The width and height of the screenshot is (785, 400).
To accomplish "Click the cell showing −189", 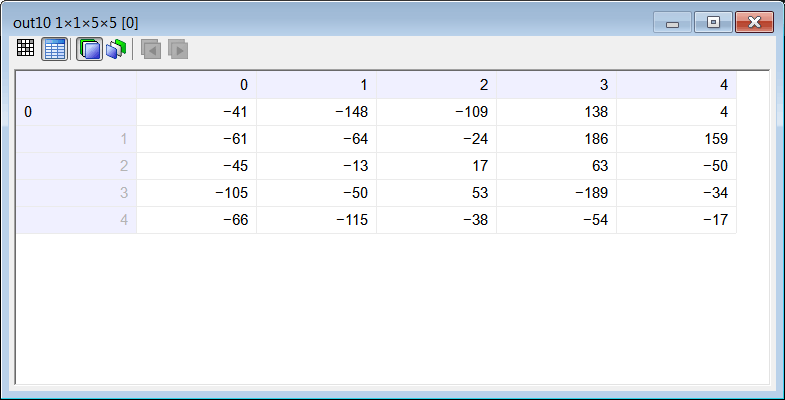I will (556, 193).
